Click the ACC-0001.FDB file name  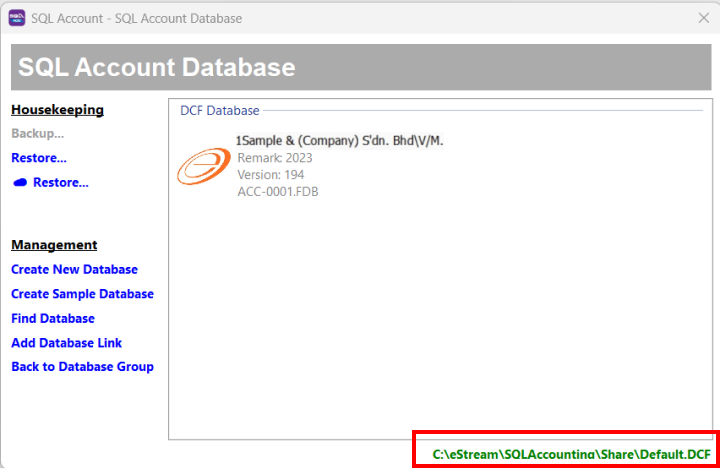(278, 190)
